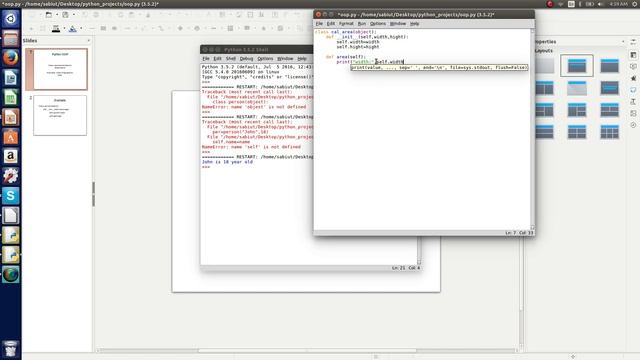640x360 pixels.
Task: Choose the Title, Content layout
Action: 609,66
